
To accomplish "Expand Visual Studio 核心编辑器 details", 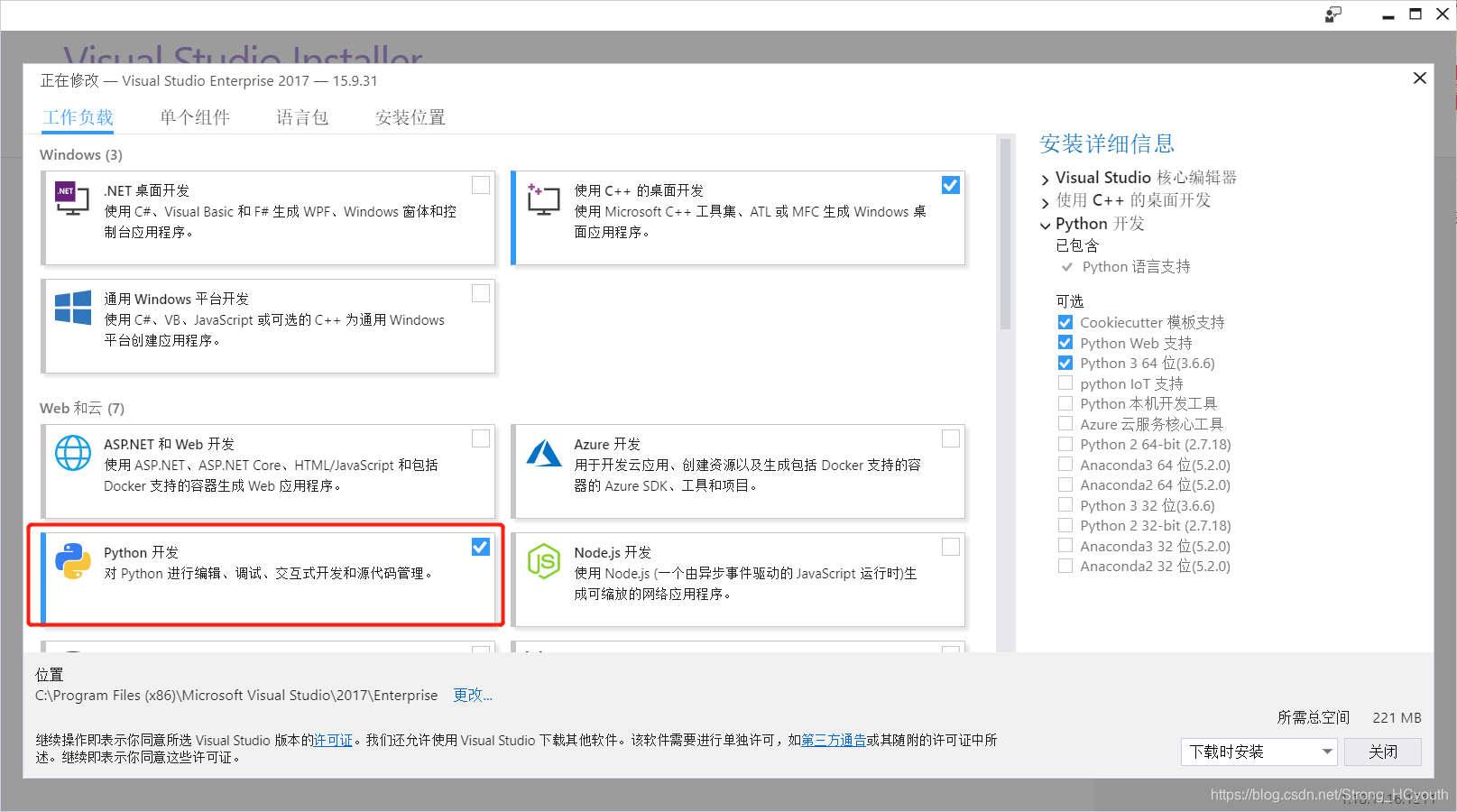I will [x=1046, y=180].
